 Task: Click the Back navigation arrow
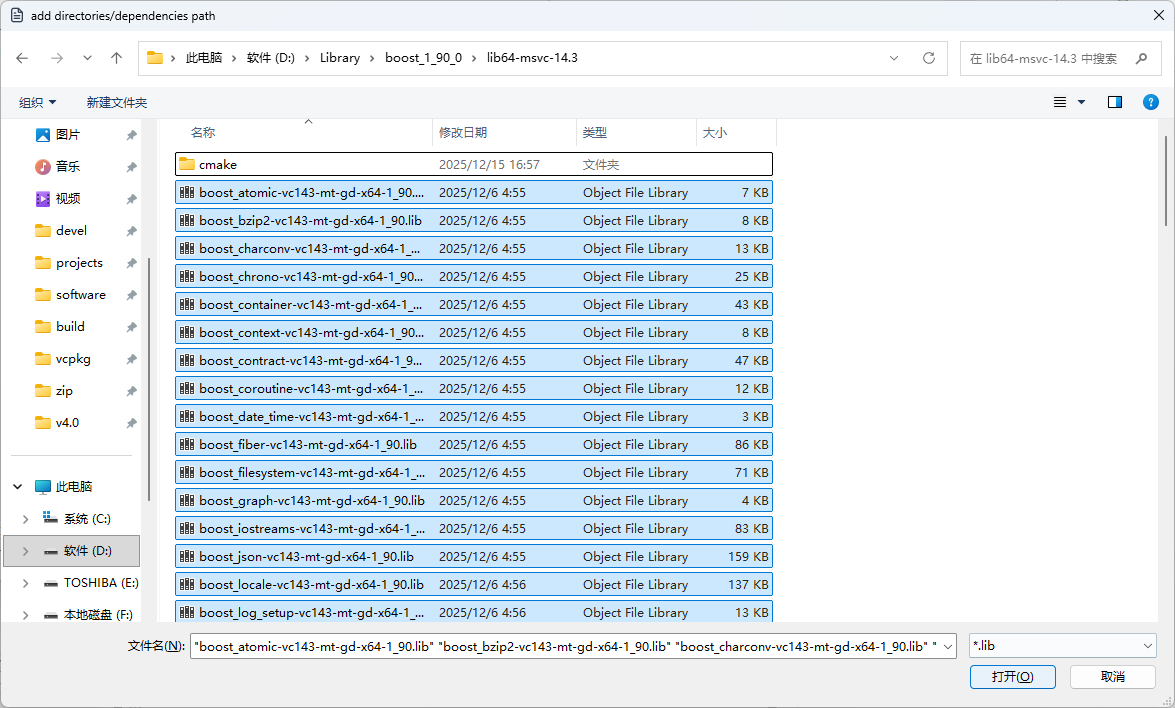pyautogui.click(x=22, y=57)
